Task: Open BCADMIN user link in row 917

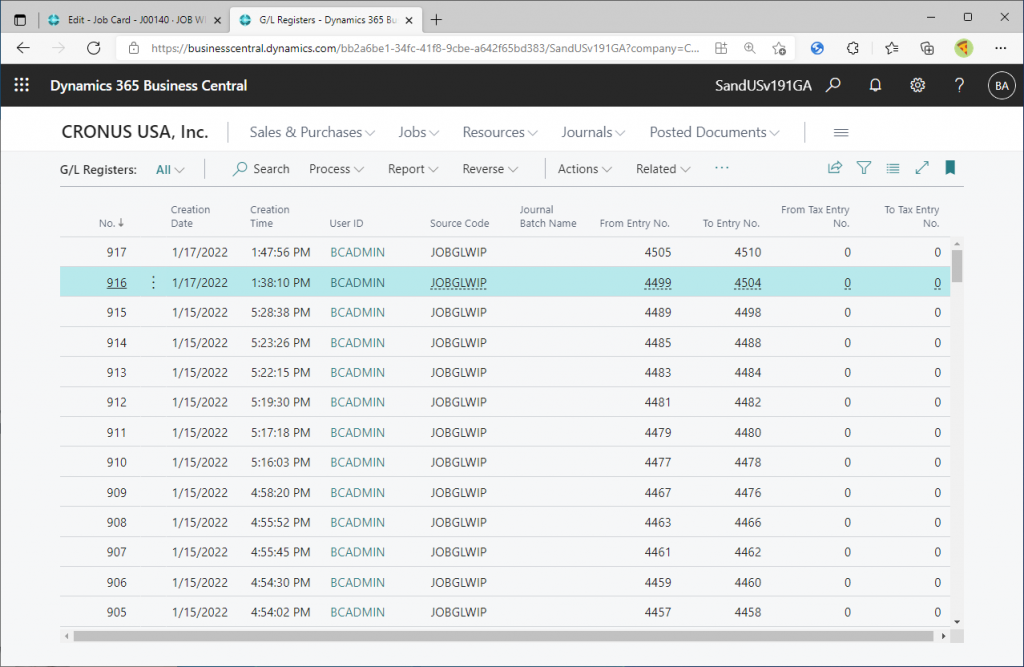Action: pyautogui.click(x=357, y=252)
